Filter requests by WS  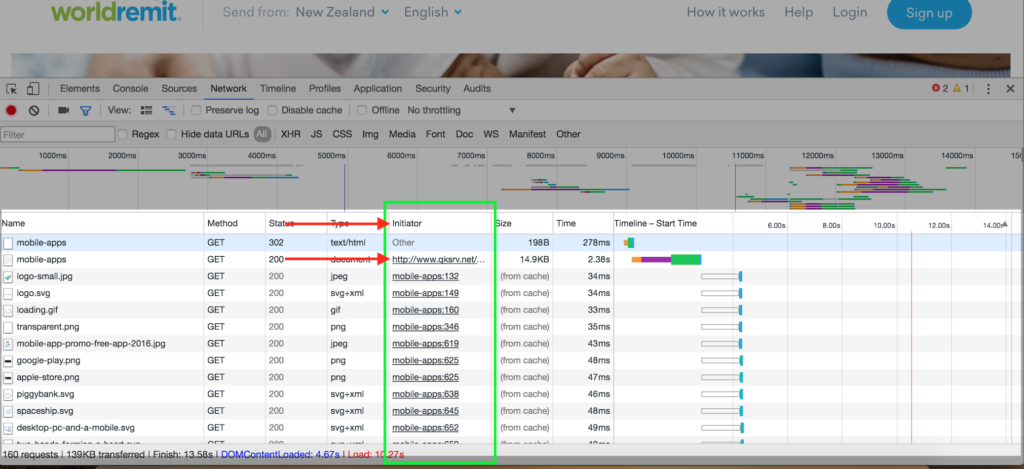click(491, 134)
